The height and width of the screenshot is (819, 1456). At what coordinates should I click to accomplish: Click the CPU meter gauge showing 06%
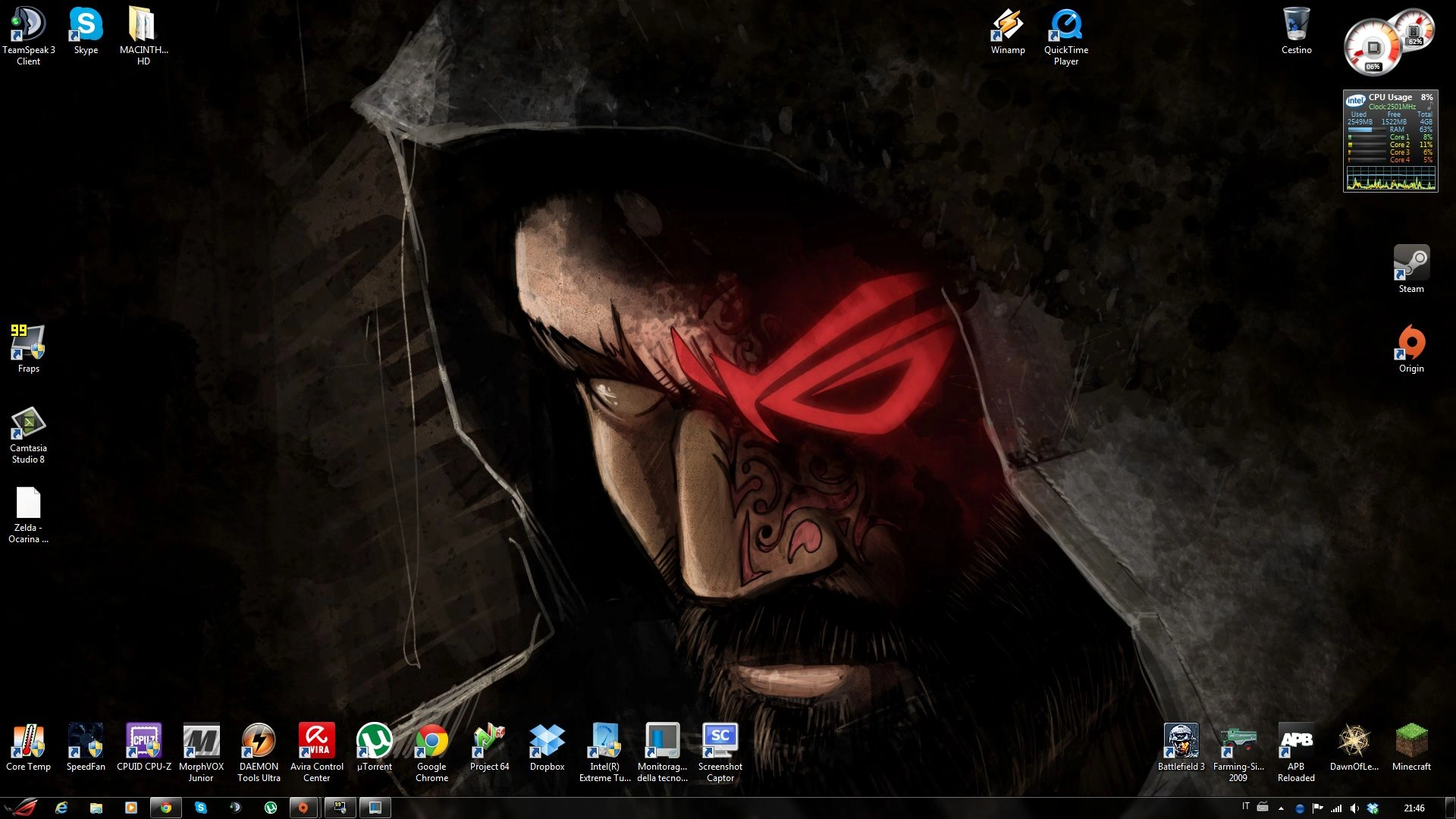pos(1373,48)
